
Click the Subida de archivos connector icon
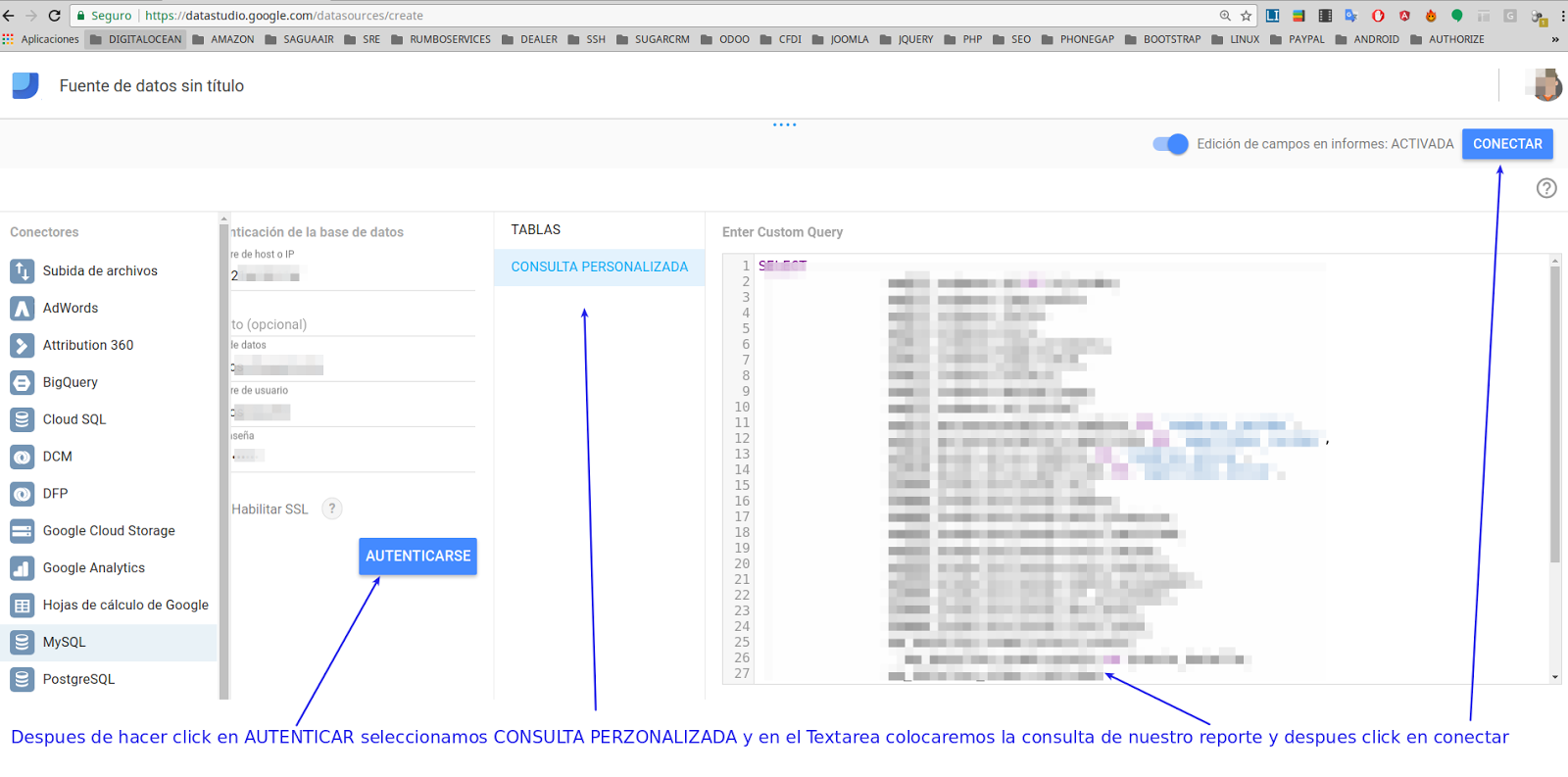pos(22,270)
